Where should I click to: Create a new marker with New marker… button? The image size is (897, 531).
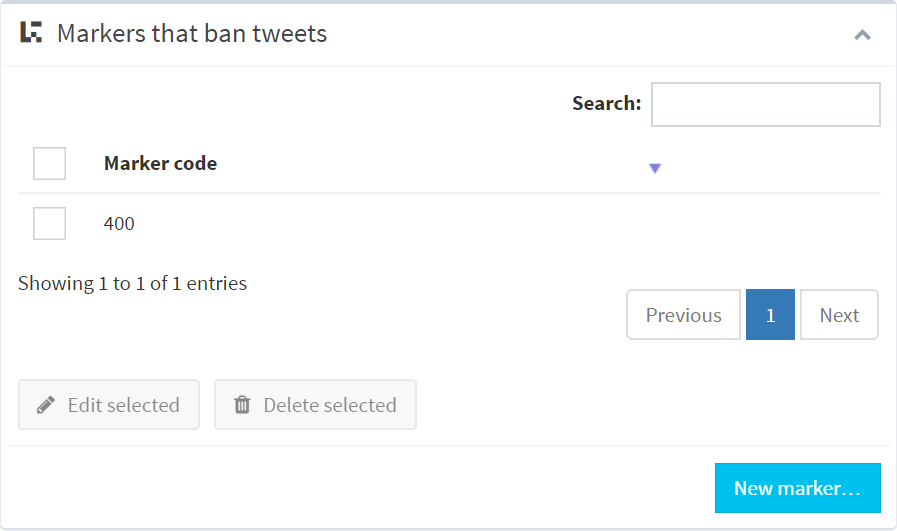pyautogui.click(x=797, y=488)
